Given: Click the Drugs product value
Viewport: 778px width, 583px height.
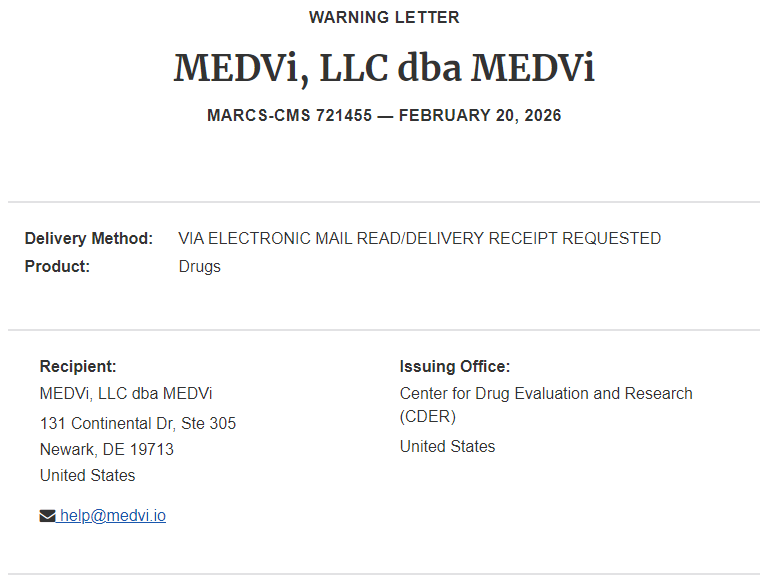Looking at the screenshot, I should (199, 266).
